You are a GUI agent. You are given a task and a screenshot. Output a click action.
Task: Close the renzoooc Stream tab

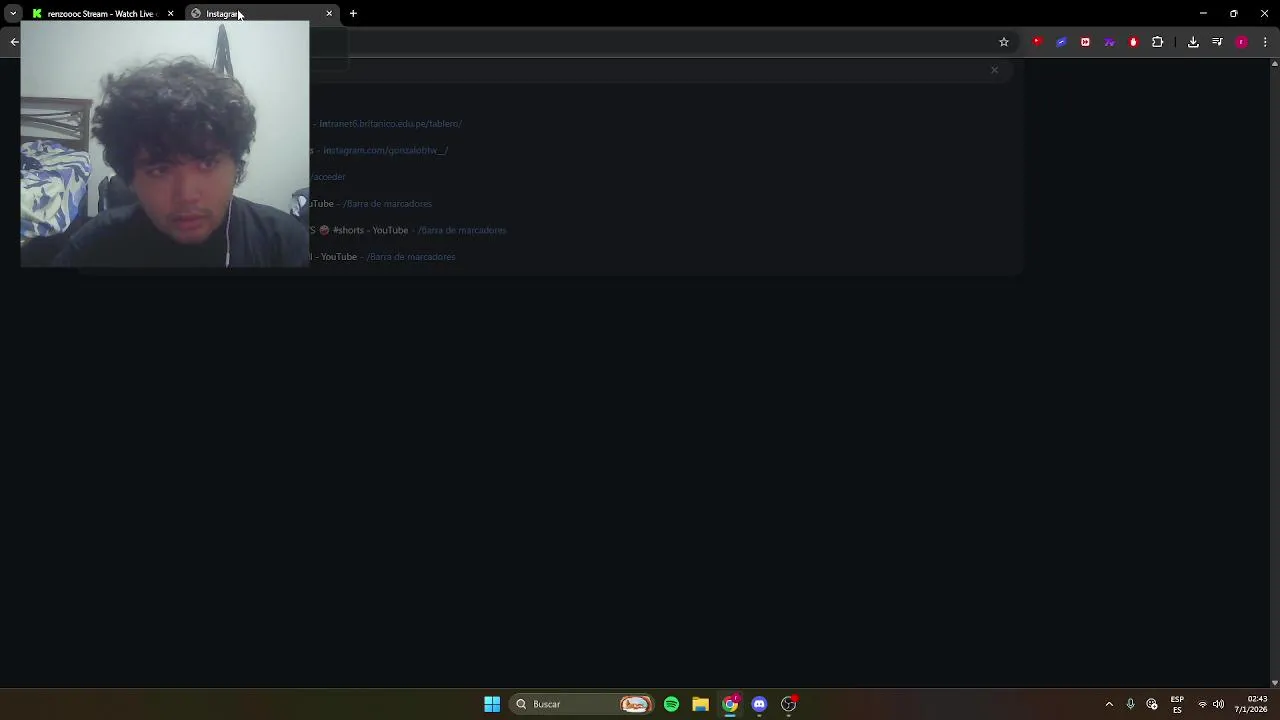(171, 14)
